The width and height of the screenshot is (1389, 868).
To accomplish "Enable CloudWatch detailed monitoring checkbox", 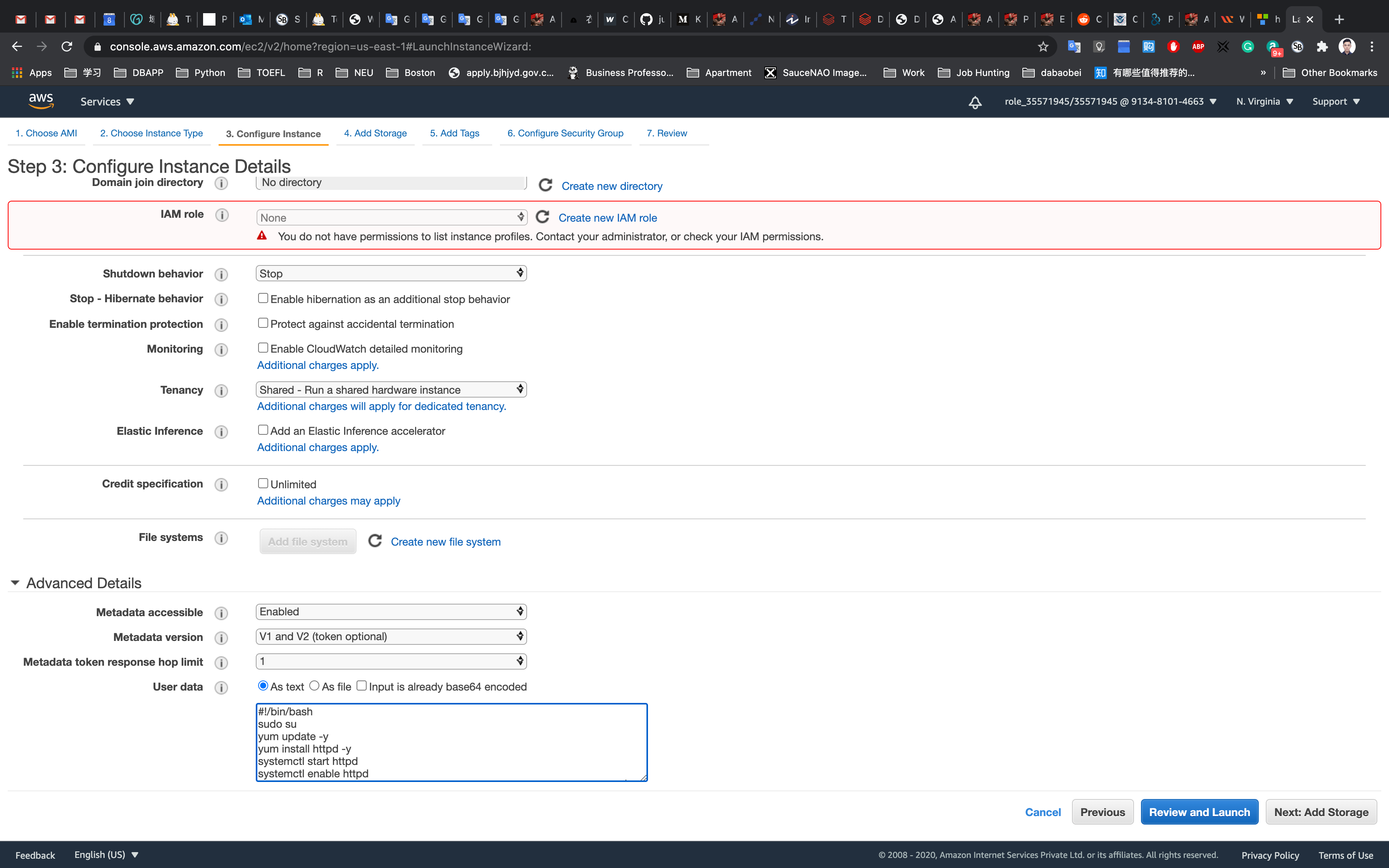I will click(x=263, y=348).
